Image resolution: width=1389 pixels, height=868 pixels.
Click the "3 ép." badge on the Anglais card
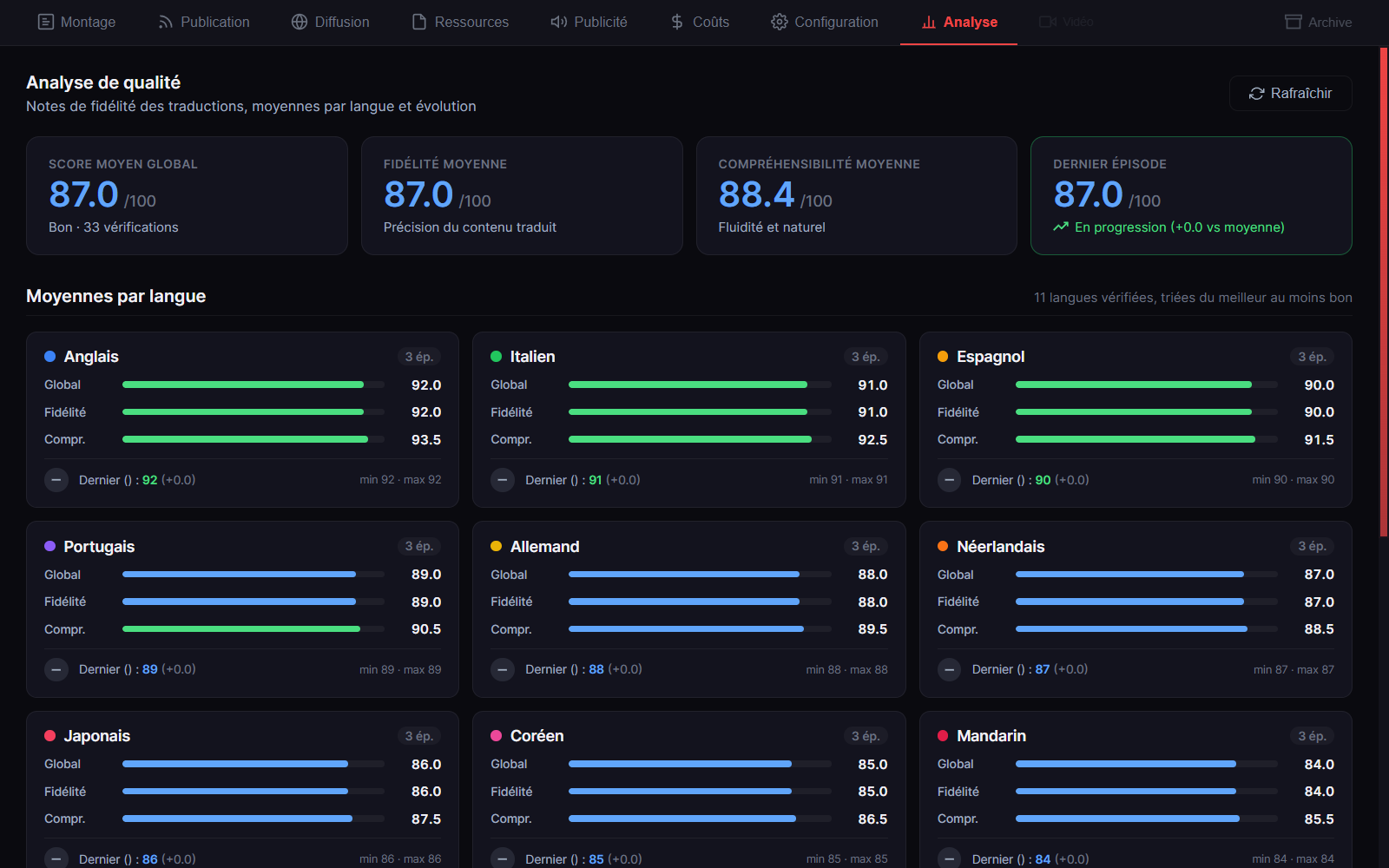click(419, 357)
